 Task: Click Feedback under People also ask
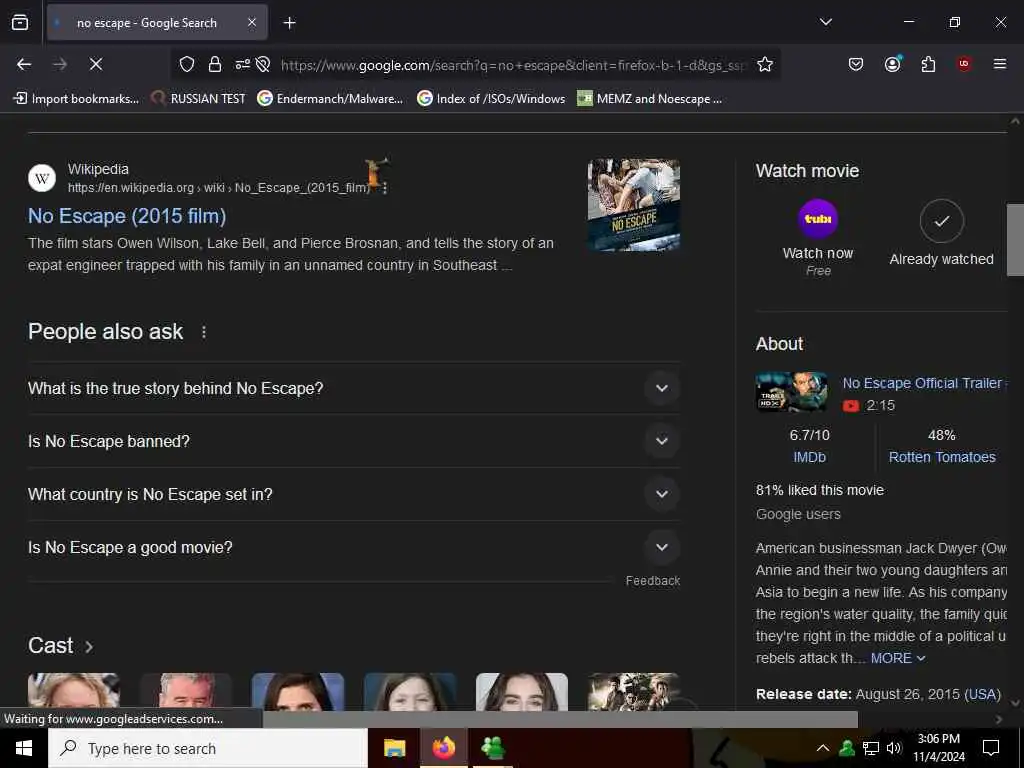[x=652, y=581]
